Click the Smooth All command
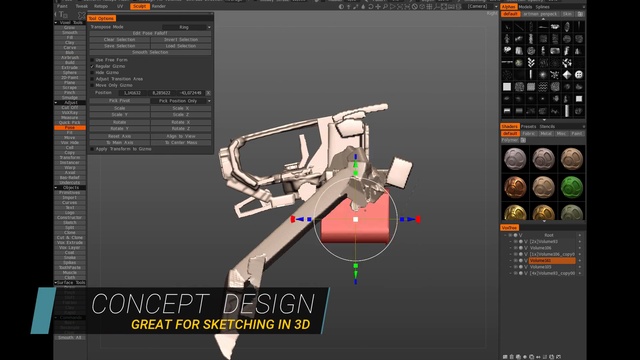Image resolution: width=640 pixels, height=360 pixels. pos(70,338)
